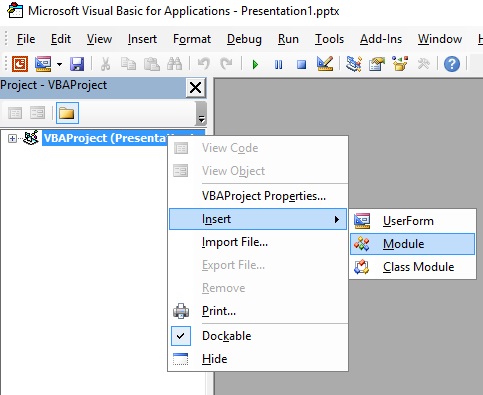Click the blue Help question mark icon

click(452, 64)
